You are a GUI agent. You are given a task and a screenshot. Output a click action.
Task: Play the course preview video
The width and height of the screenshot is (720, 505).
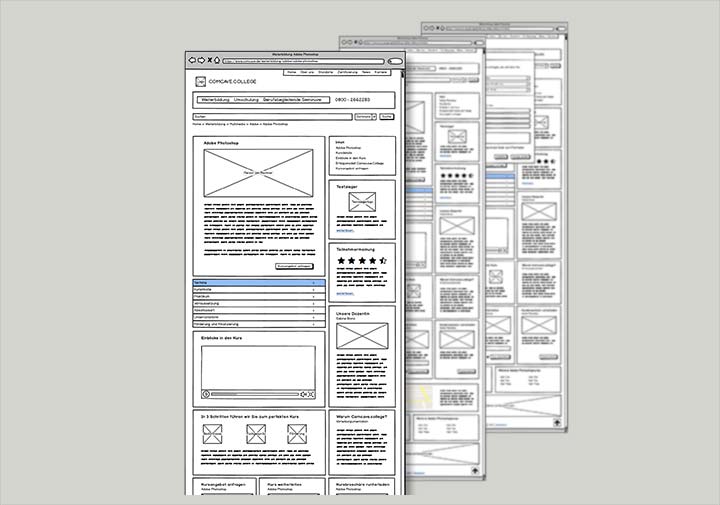pos(207,394)
